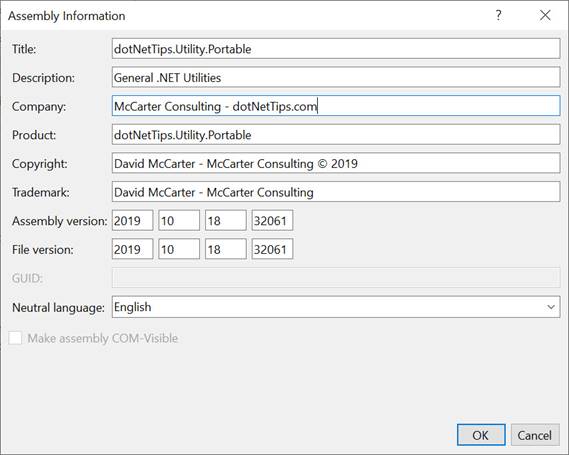Edit the Copyright text field
The width and height of the screenshot is (569, 455).
(x=336, y=163)
